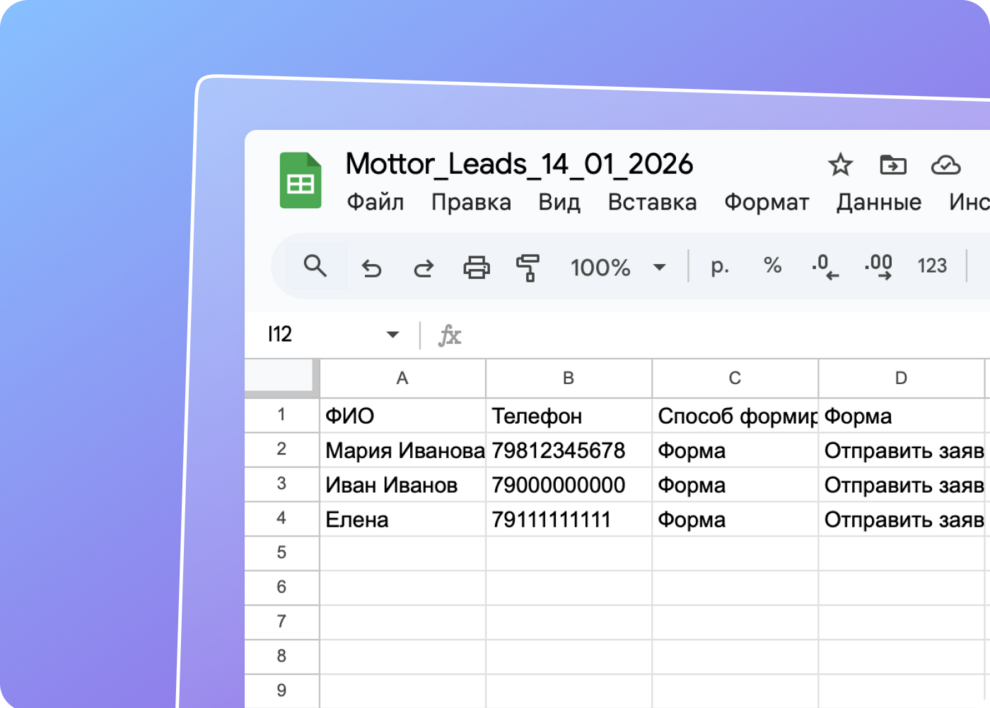Click the move to folder icon

tap(892, 165)
